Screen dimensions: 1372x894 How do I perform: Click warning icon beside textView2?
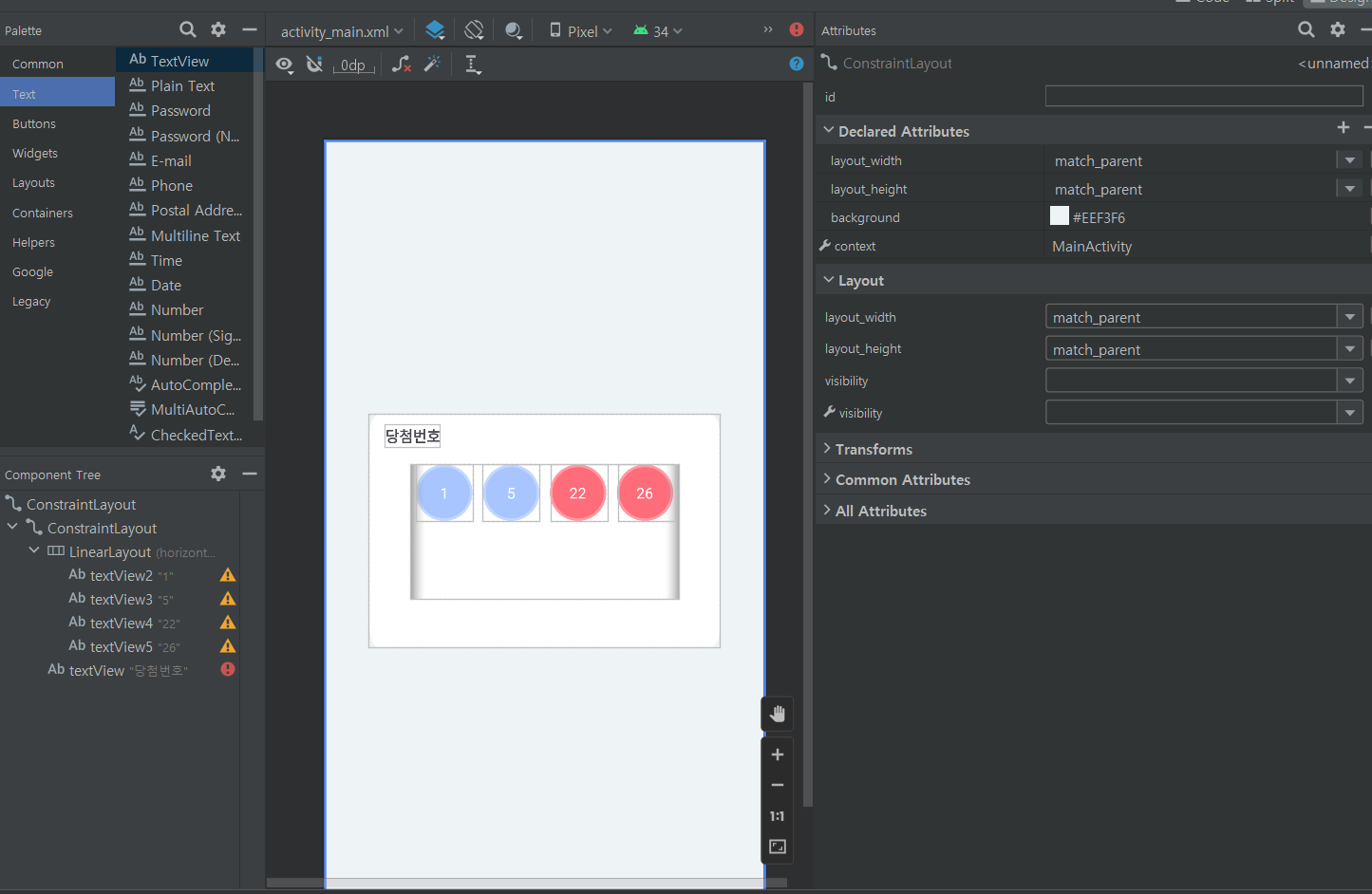228,575
